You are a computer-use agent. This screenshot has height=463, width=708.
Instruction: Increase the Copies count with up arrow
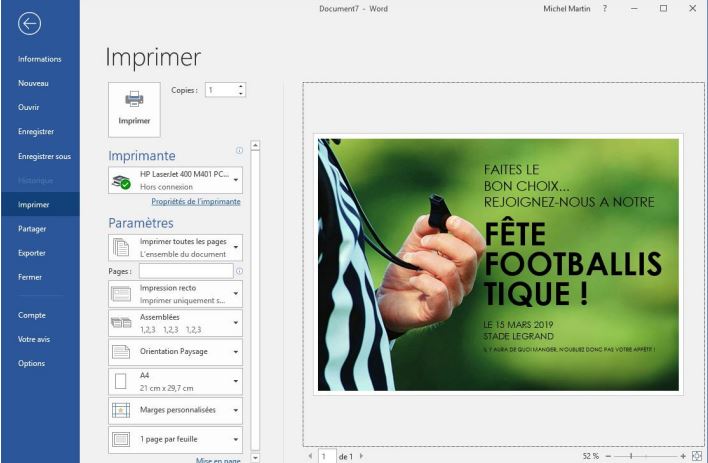pos(241,86)
